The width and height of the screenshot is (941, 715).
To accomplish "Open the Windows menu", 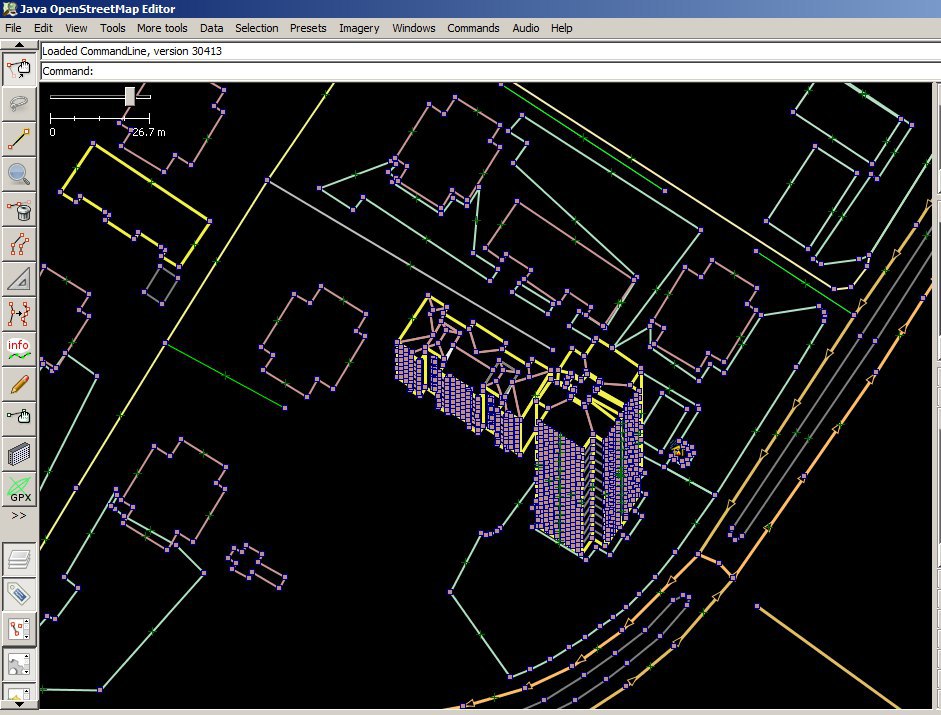I will [x=413, y=28].
